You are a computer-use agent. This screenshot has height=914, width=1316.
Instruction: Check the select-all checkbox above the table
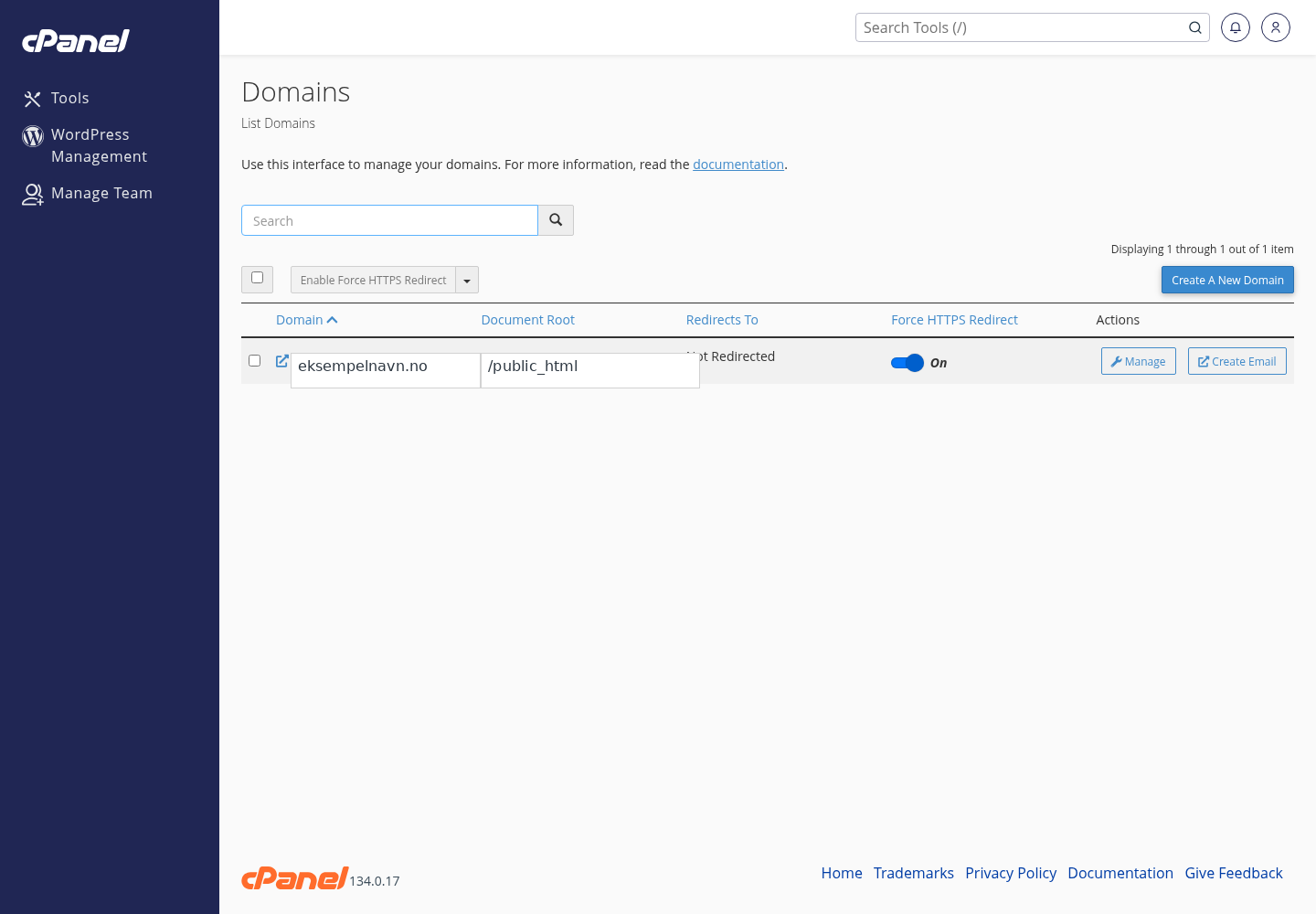click(x=257, y=279)
